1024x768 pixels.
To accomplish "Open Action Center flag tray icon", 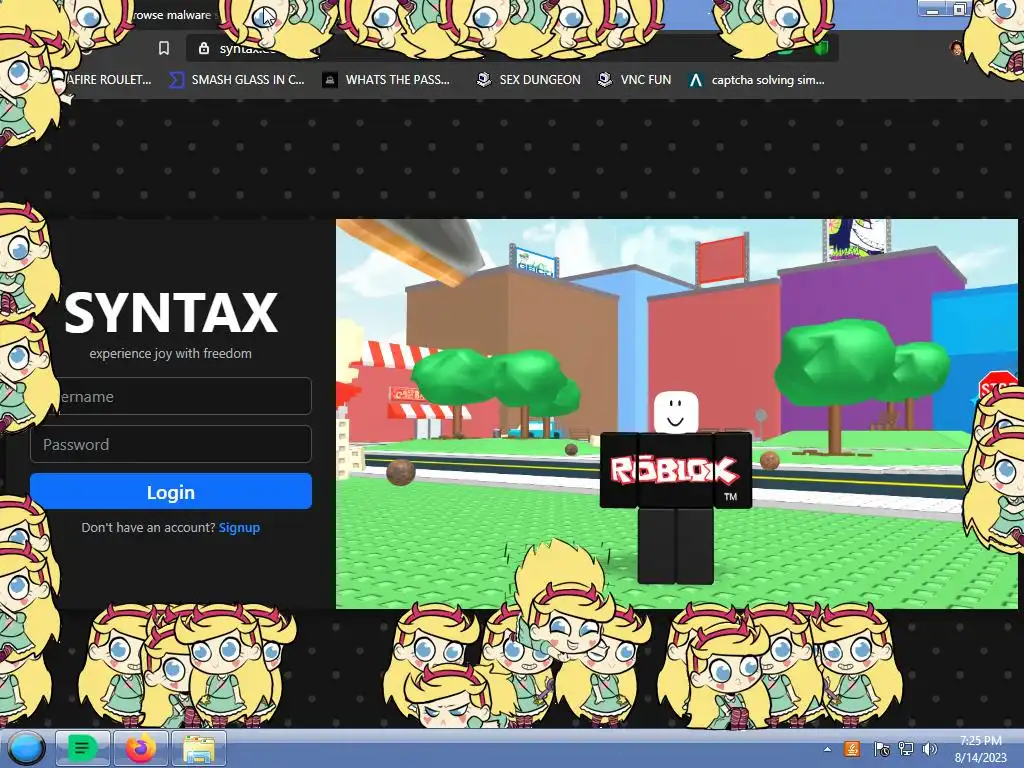I will (x=881, y=749).
